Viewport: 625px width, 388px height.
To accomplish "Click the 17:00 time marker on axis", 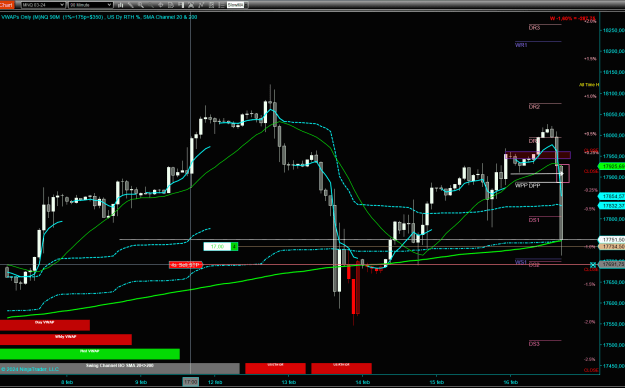I will [x=191, y=382].
